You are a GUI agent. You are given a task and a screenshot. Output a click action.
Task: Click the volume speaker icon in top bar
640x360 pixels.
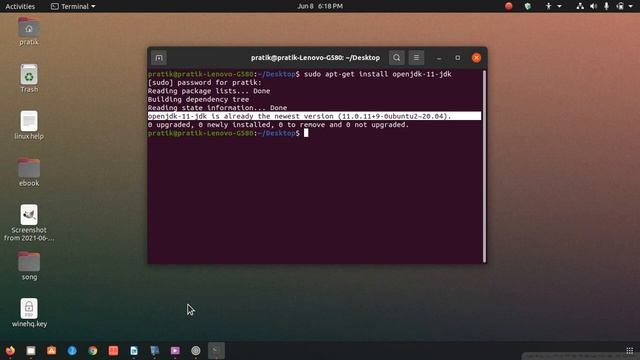pos(593,6)
